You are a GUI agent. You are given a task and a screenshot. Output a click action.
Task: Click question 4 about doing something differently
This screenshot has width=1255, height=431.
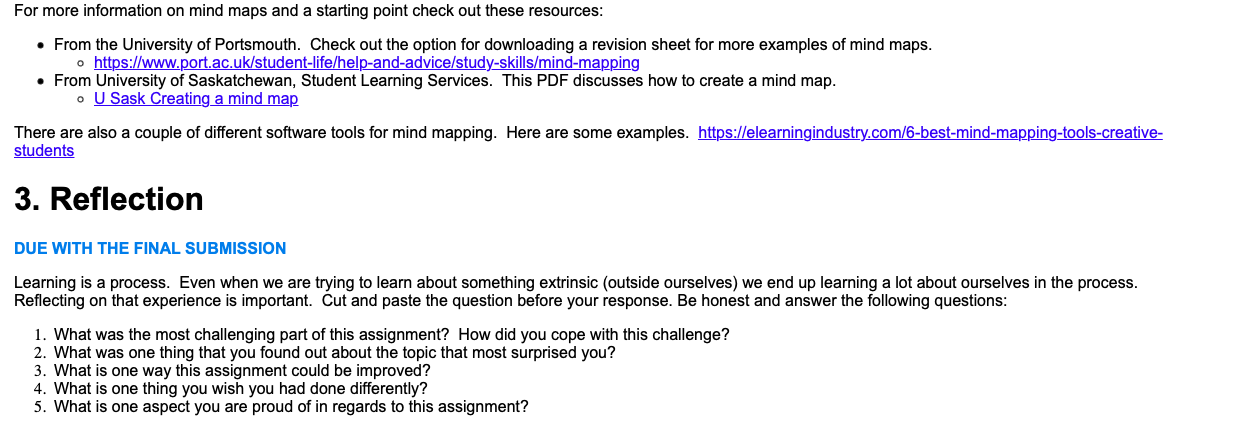[240, 388]
